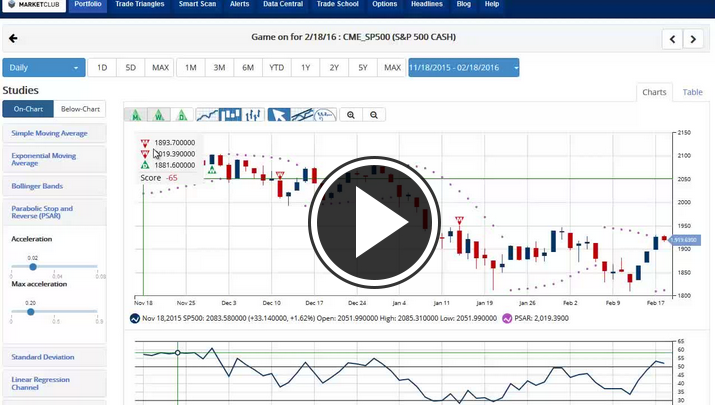Viewport: 715px width, 405px height.
Task: Set range to YTD
Action: click(x=276, y=68)
